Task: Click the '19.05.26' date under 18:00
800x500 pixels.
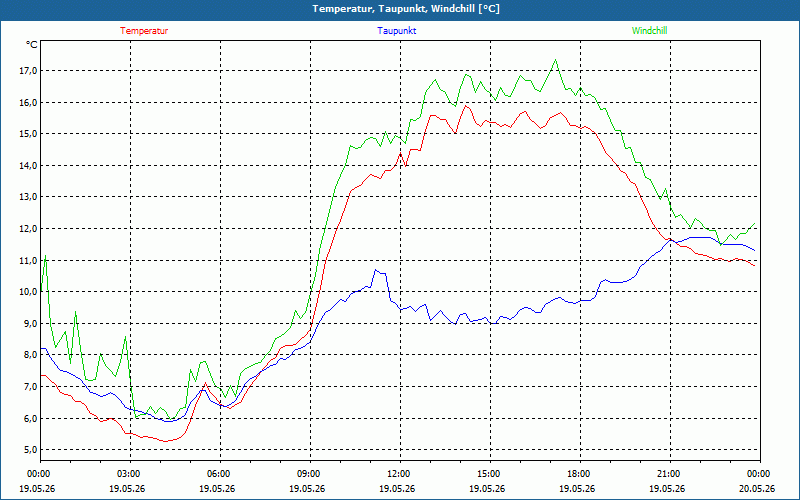Action: 578,489
